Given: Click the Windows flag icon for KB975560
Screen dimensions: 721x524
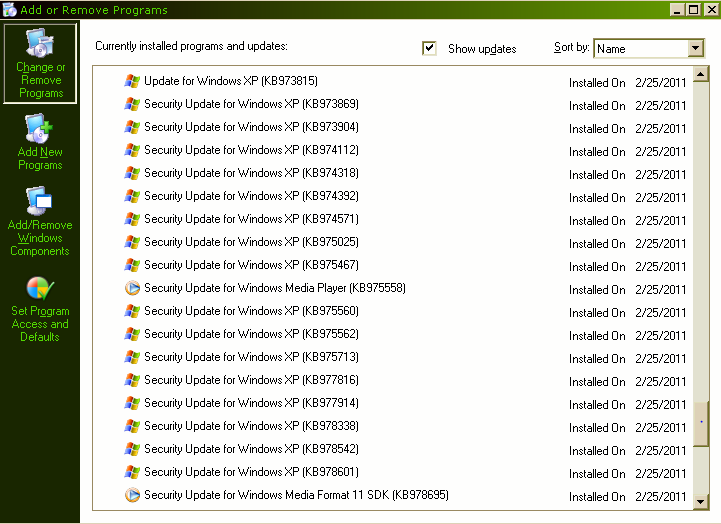Looking at the screenshot, I should 132,311.
